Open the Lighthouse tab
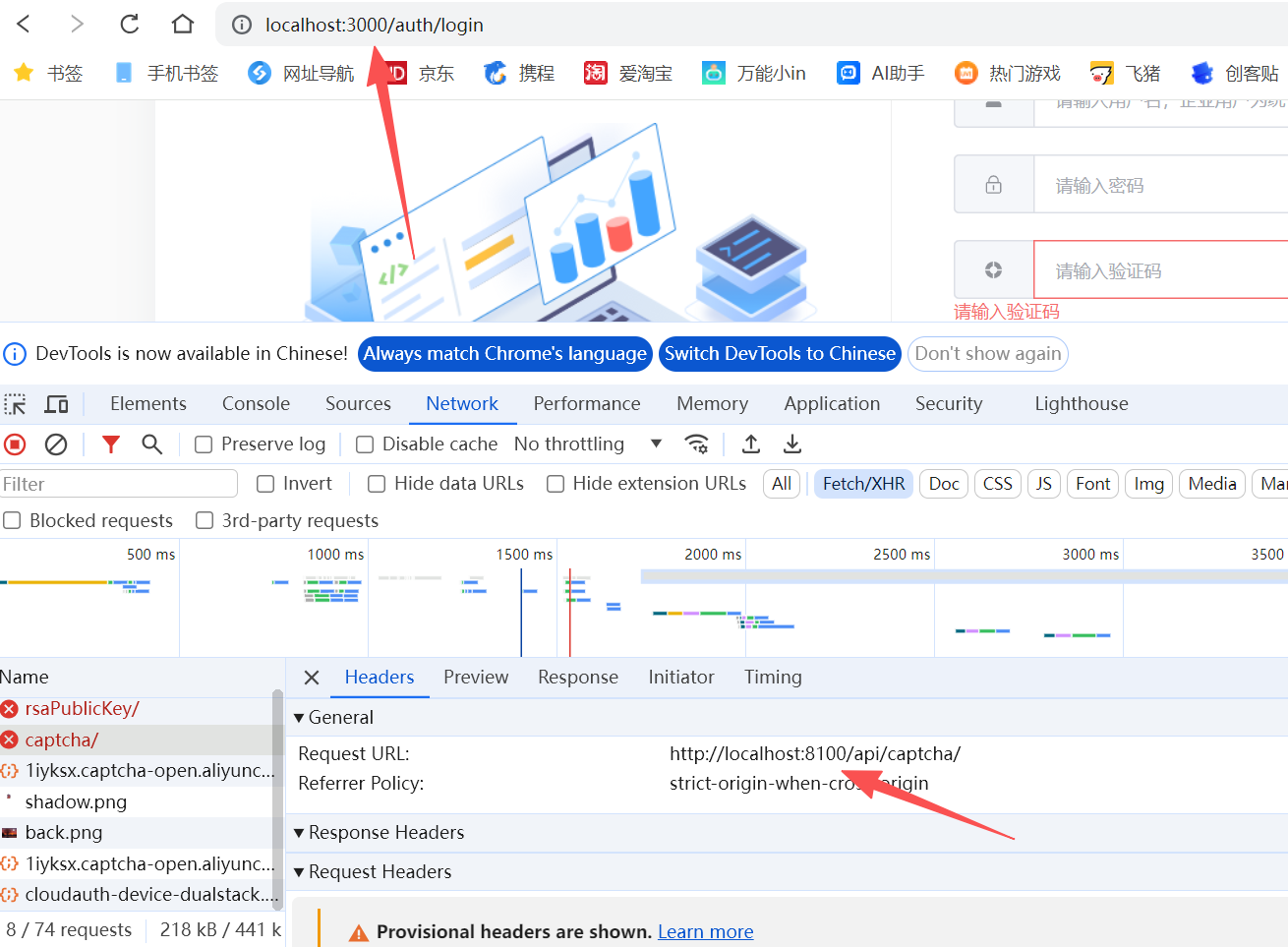The width and height of the screenshot is (1288, 947). point(1082,404)
